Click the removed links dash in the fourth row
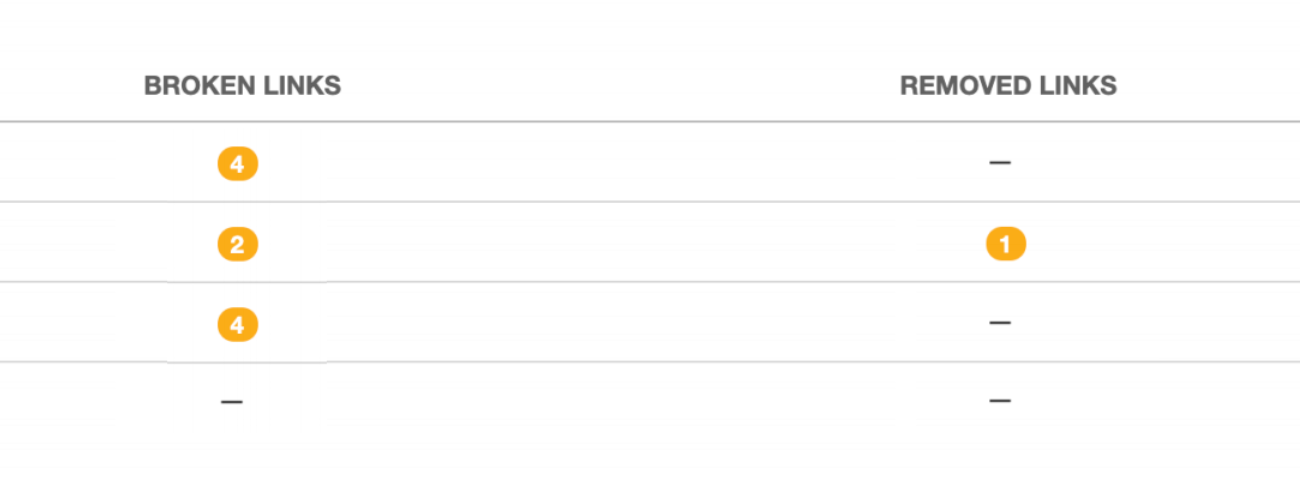This screenshot has width=1300, height=480. pyautogui.click(x=1000, y=401)
